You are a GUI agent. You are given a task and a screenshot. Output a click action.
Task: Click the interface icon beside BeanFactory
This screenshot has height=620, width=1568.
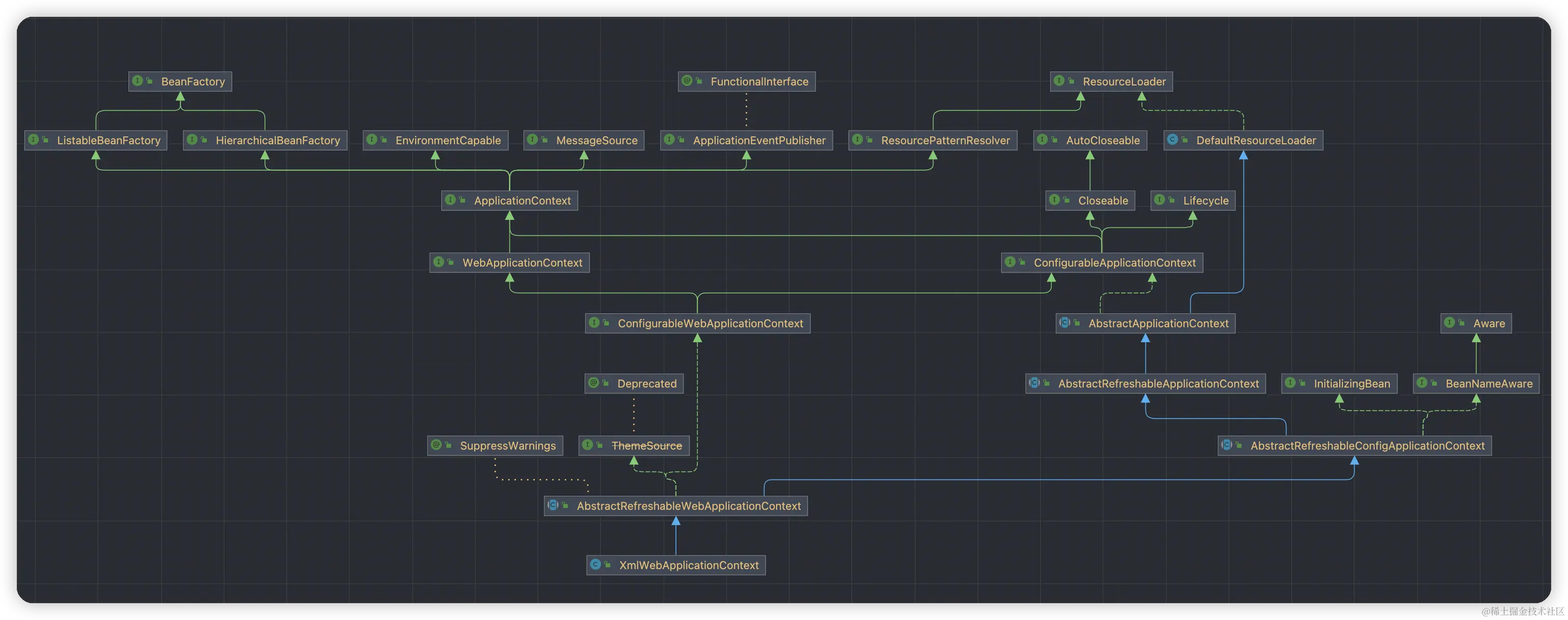coord(137,81)
